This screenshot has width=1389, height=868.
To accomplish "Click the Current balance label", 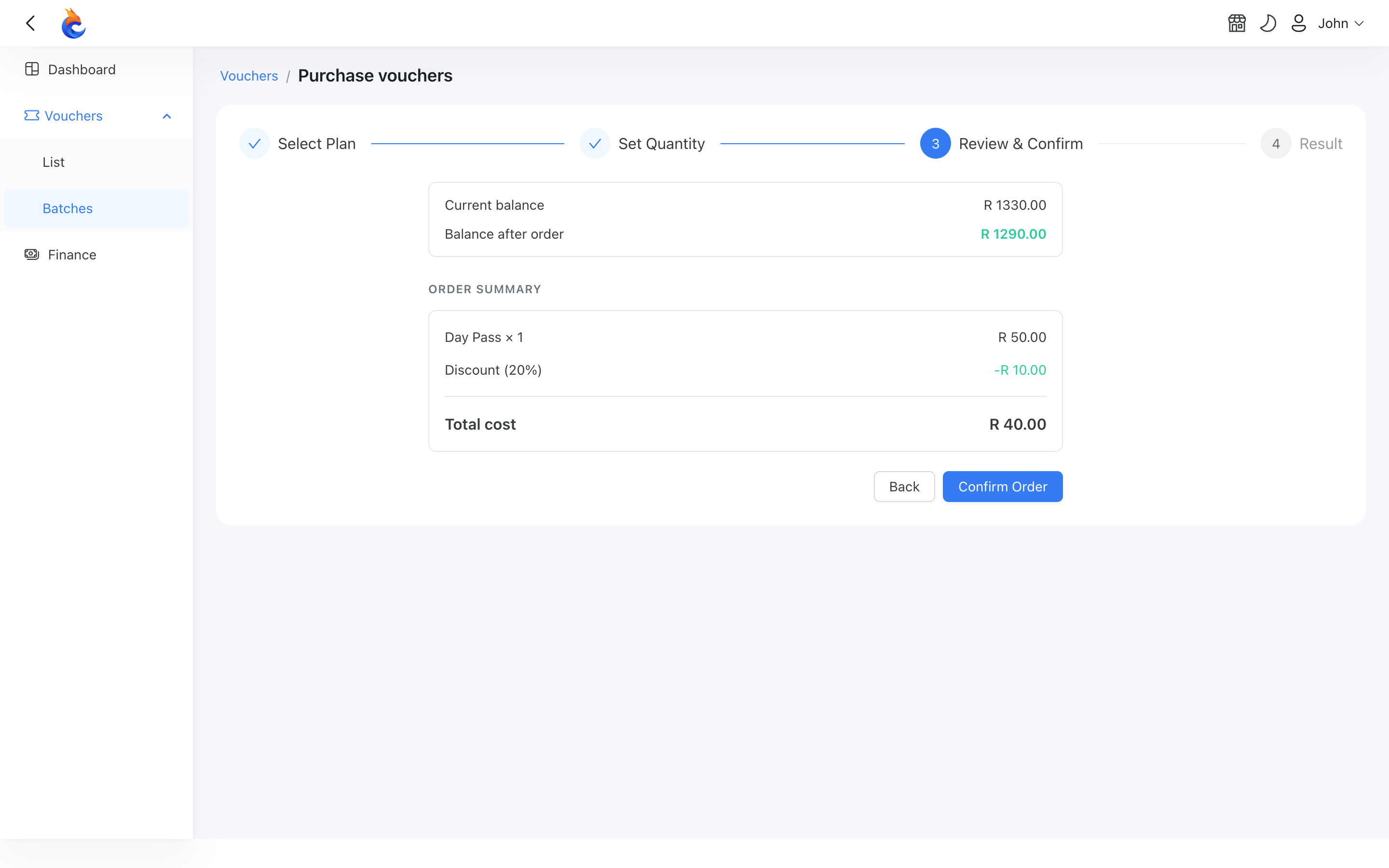I will 494,205.
